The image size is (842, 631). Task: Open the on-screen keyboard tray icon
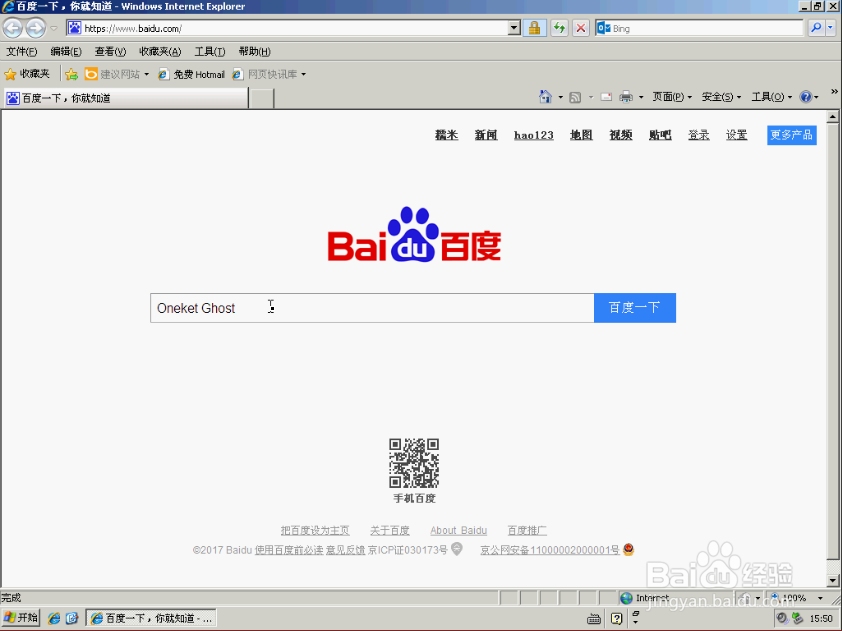click(x=594, y=619)
